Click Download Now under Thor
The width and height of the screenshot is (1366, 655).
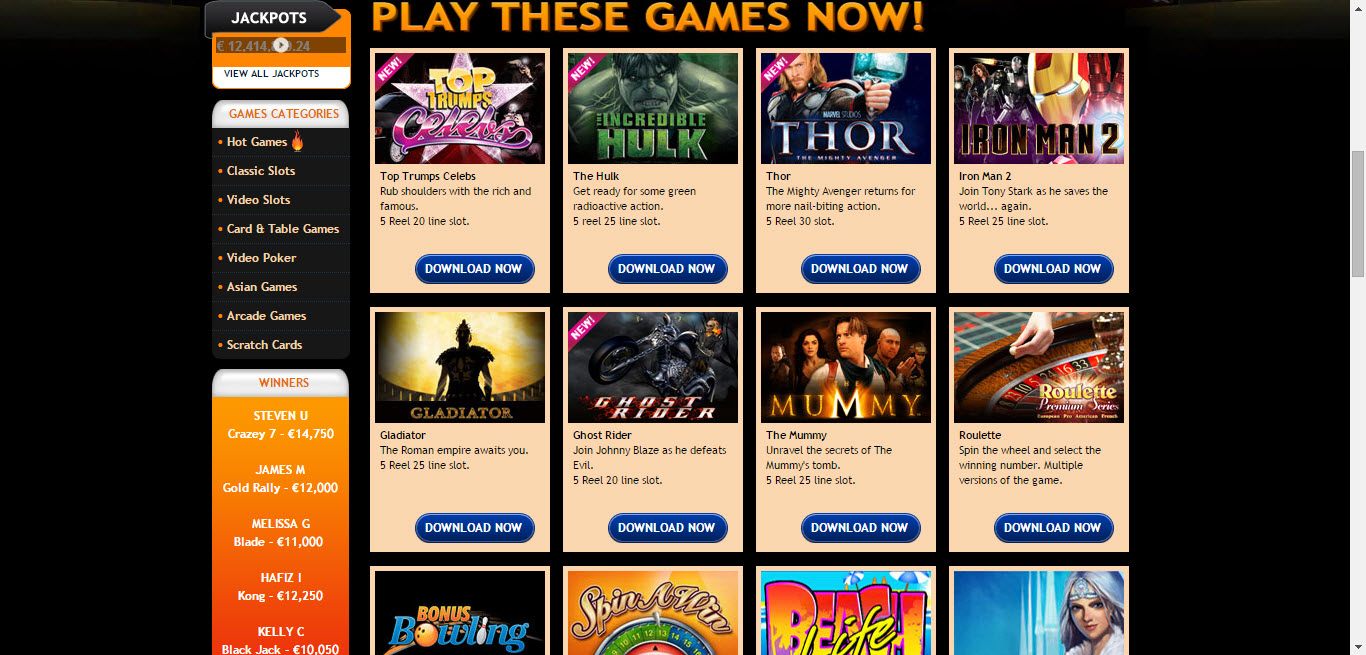861,268
